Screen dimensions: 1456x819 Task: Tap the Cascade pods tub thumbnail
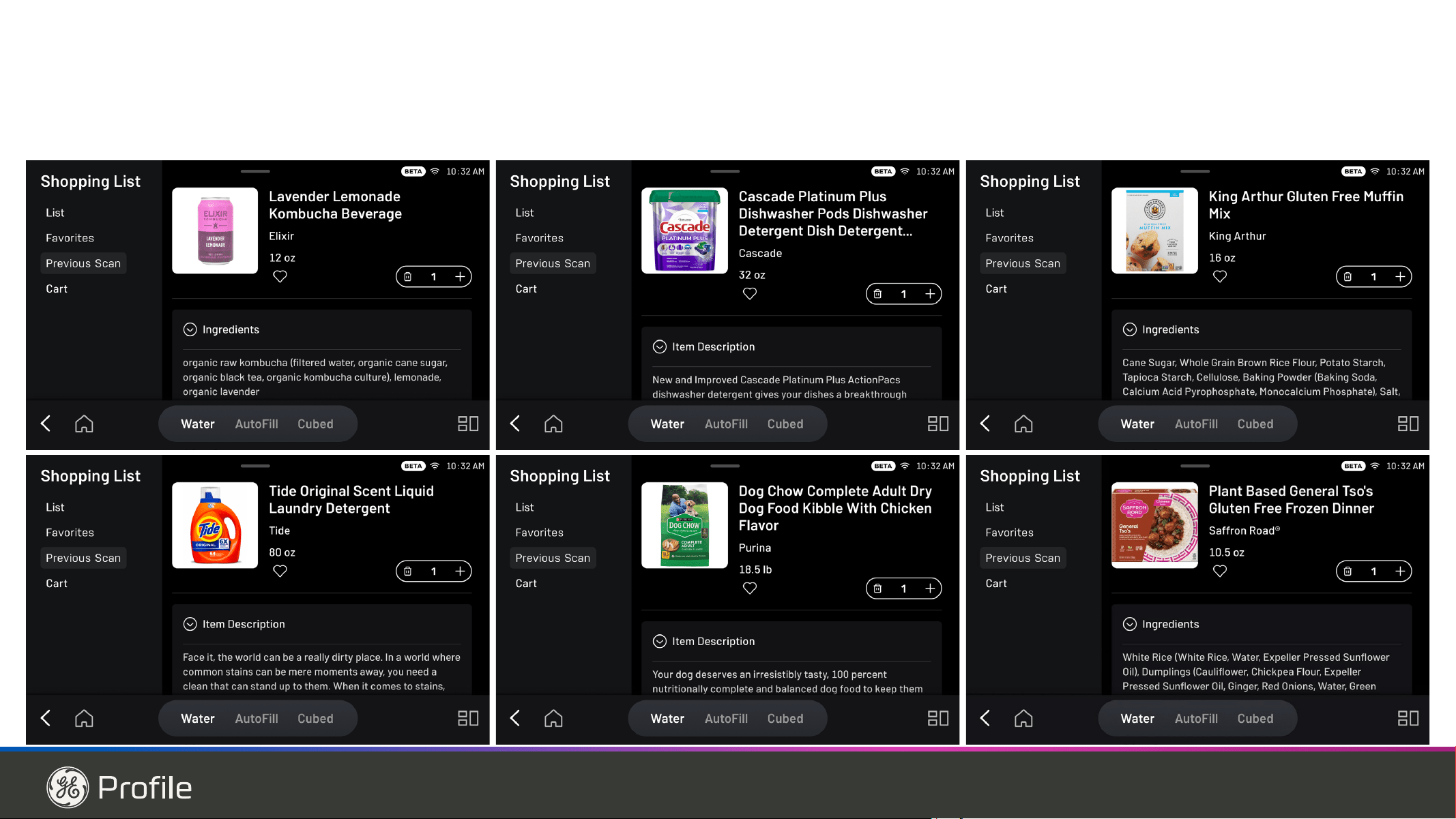point(684,230)
